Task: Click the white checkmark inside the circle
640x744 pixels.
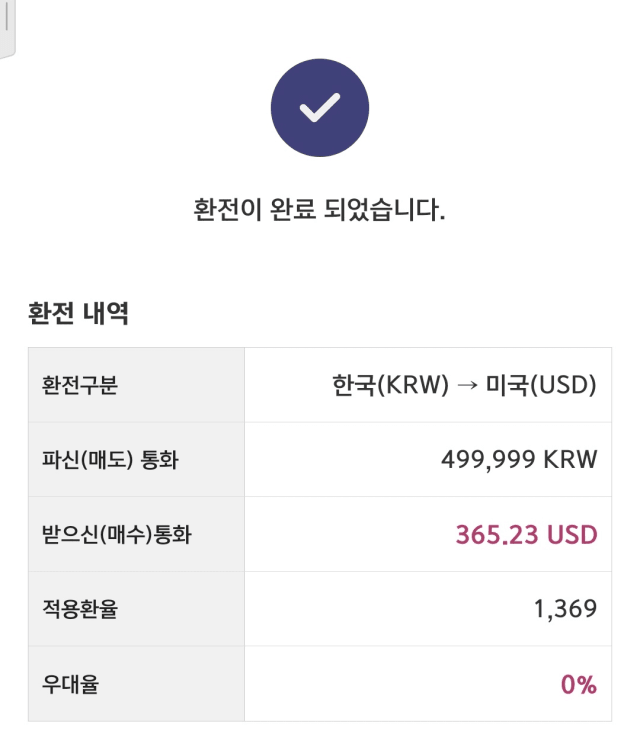Action: click(320, 108)
